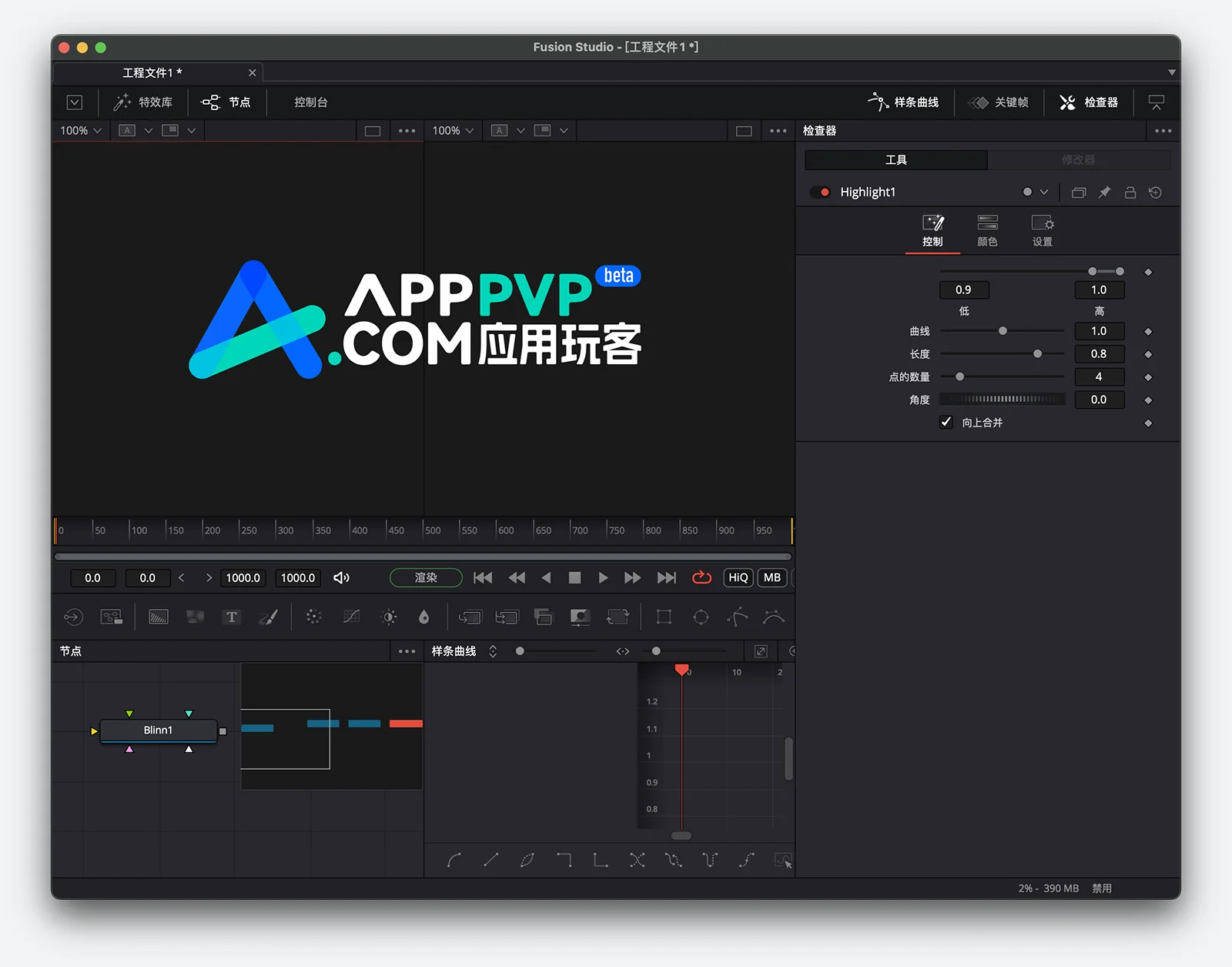Open the 颜色 color tab
The image size is (1232, 967).
(x=987, y=231)
